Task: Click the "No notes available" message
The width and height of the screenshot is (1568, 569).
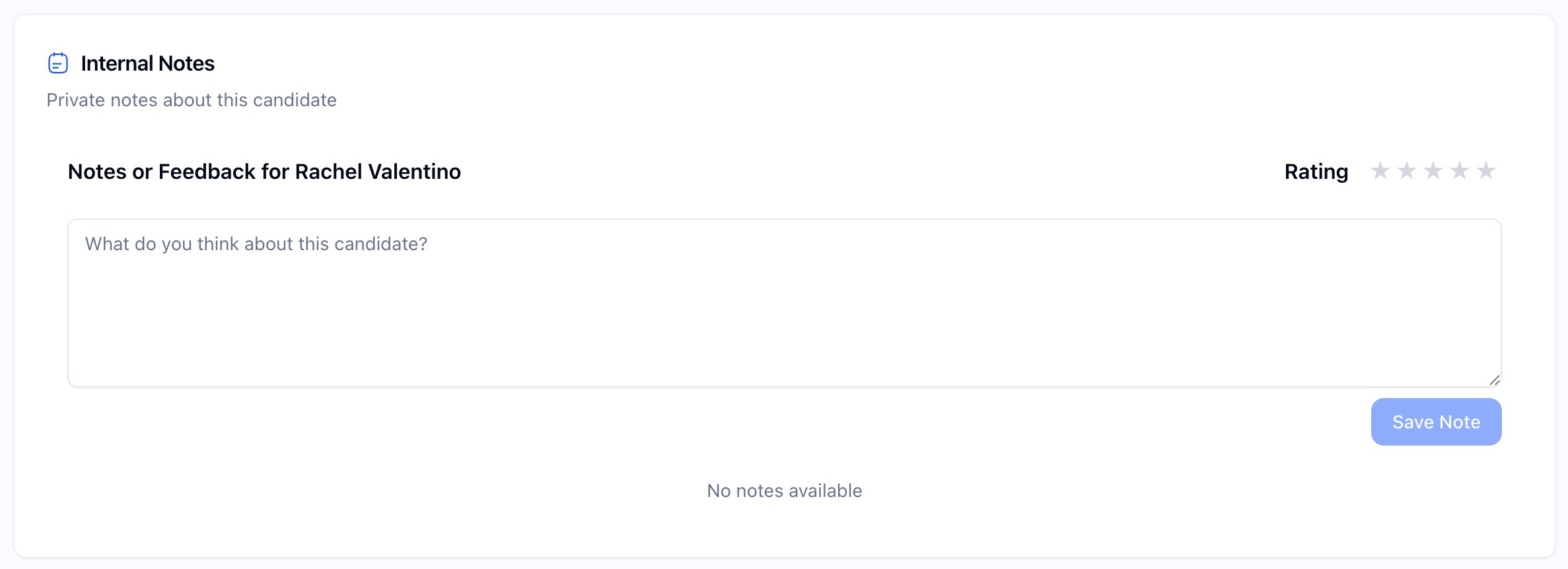Action: (x=784, y=491)
